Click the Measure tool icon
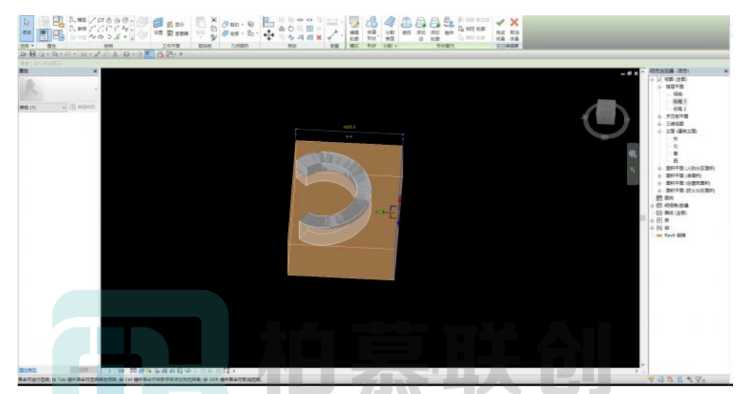 tap(333, 35)
